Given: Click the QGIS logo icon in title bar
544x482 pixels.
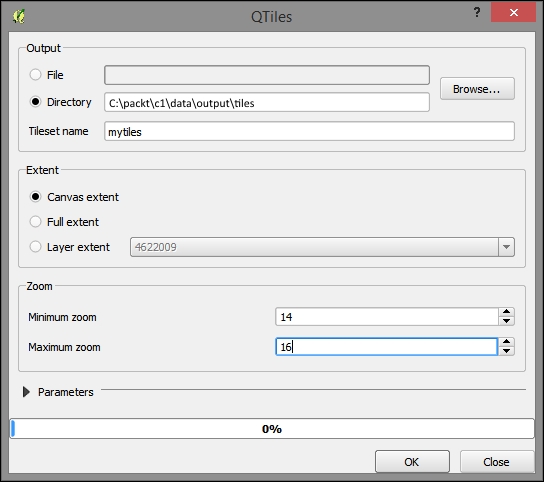Looking at the screenshot, I should [19, 16].
